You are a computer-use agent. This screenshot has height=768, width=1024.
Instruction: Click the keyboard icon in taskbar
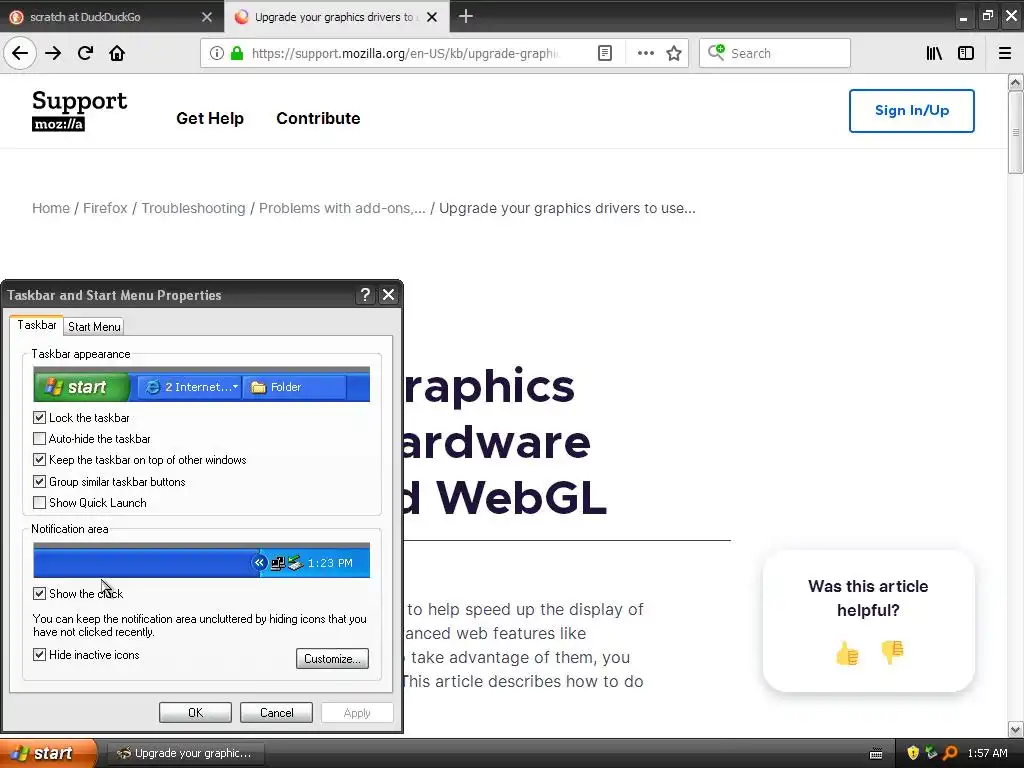click(876, 754)
